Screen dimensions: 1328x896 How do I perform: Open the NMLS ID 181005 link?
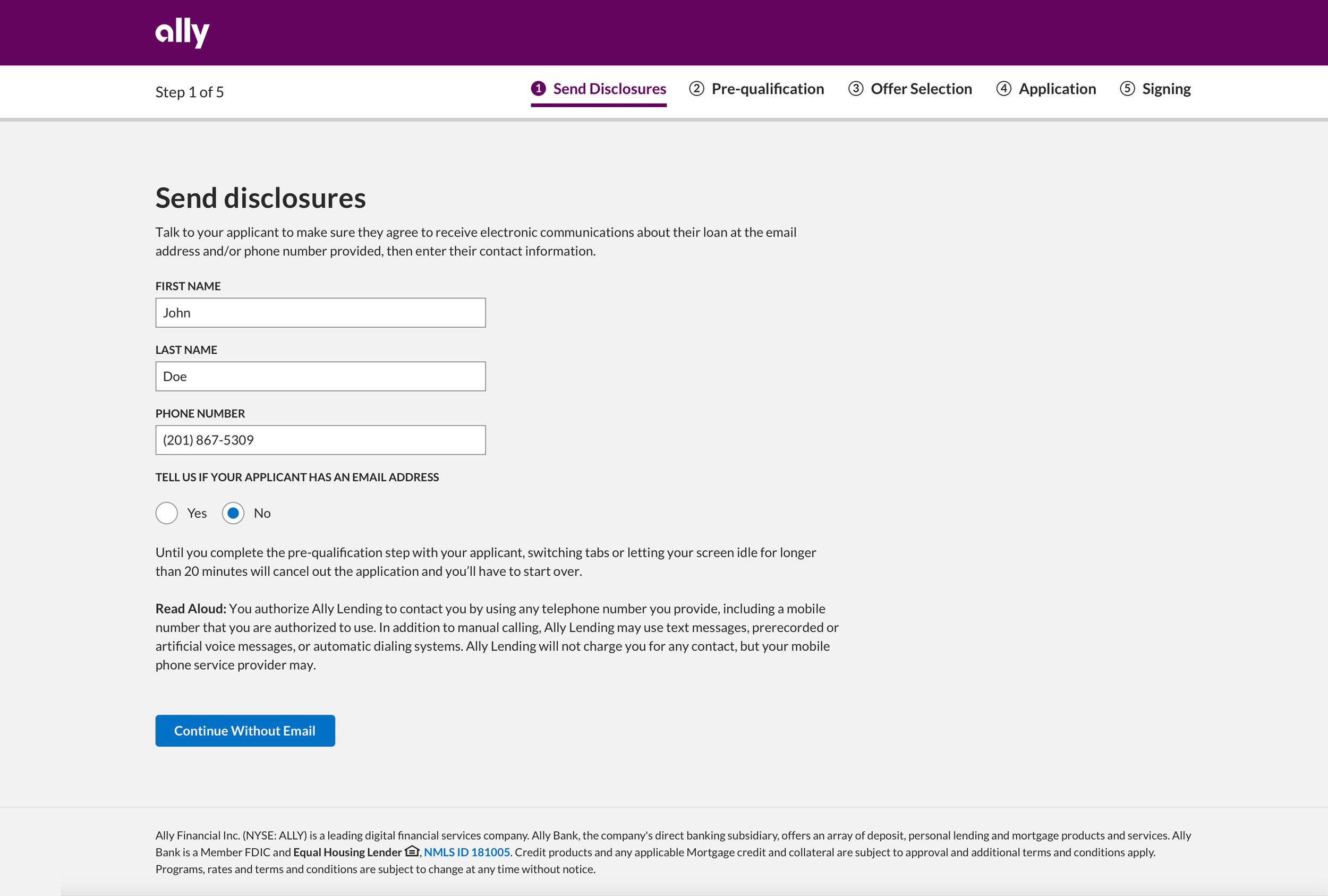(x=467, y=852)
